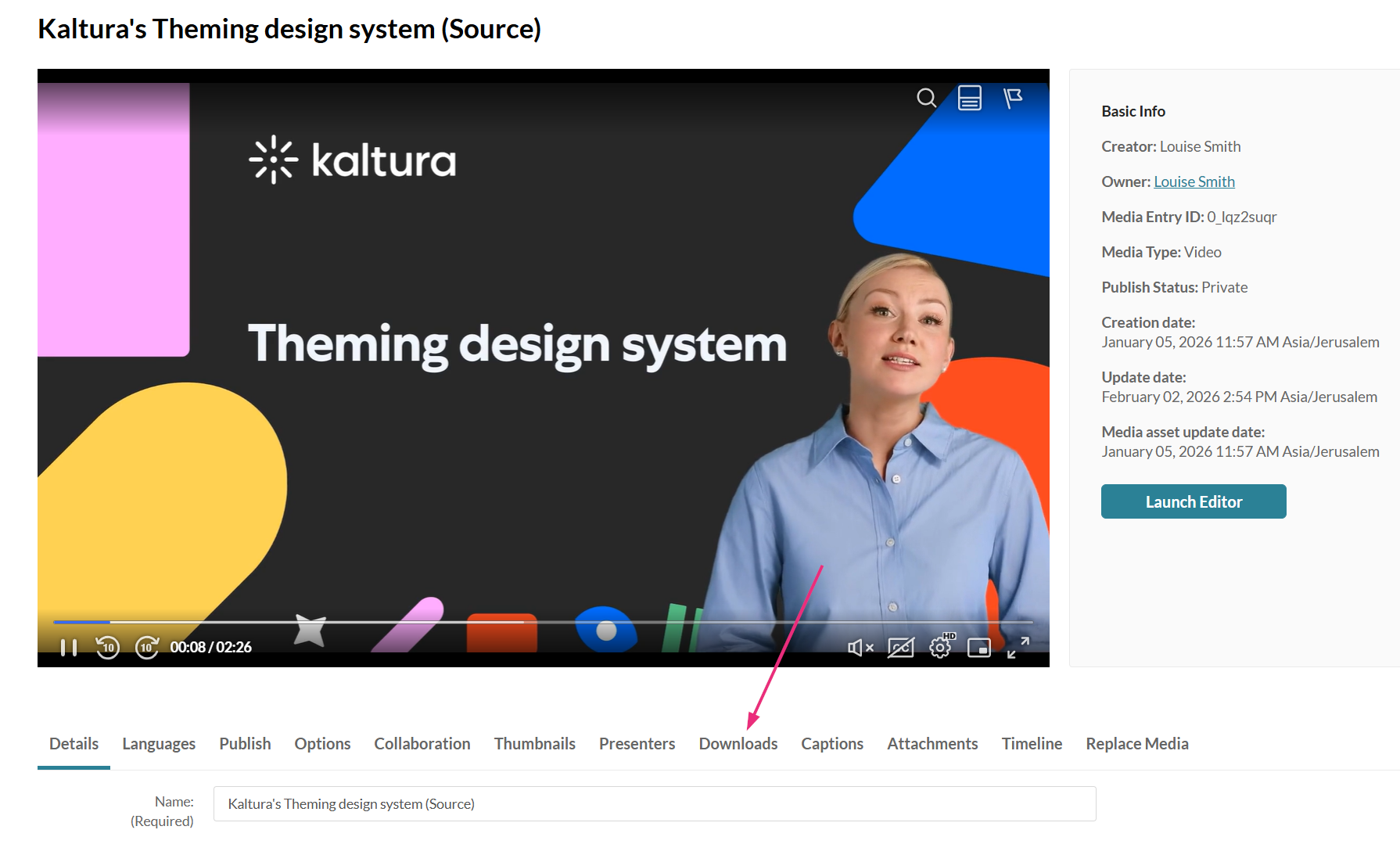Open owner Louise Smith link

coord(1194,181)
